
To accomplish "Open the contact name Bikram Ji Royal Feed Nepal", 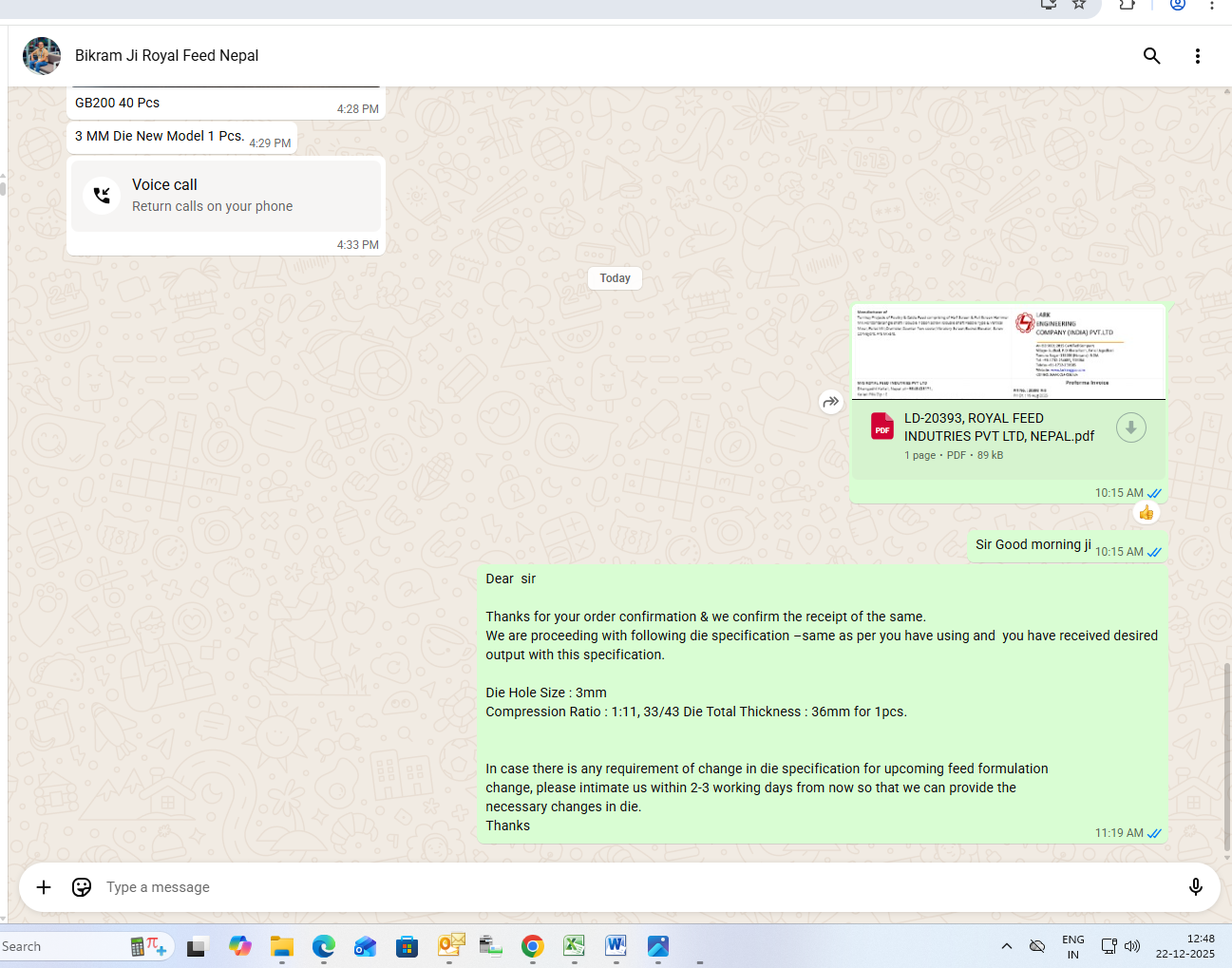I will pyautogui.click(x=167, y=56).
